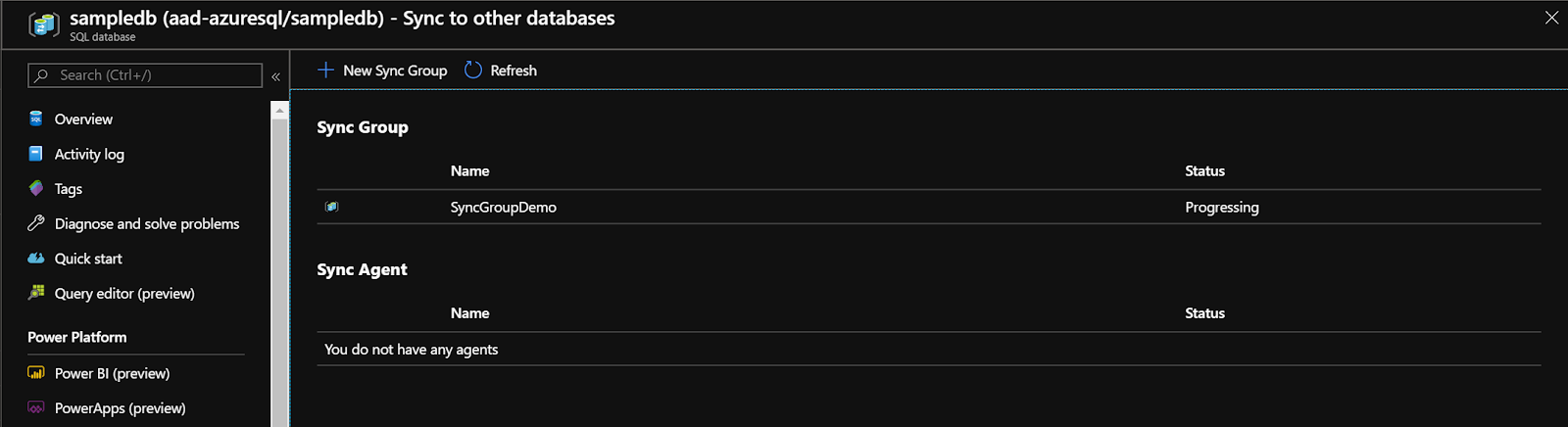Screen dimensions: 1568x427
Task: Create a New Sync Group
Action: [x=382, y=71]
